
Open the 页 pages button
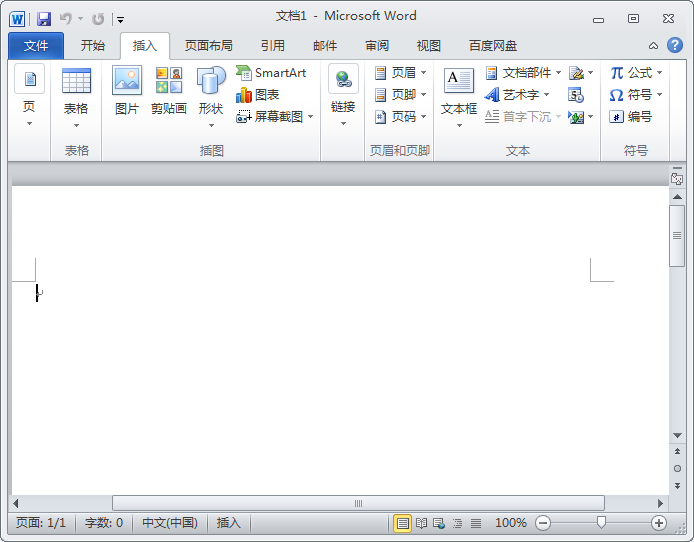[29, 96]
